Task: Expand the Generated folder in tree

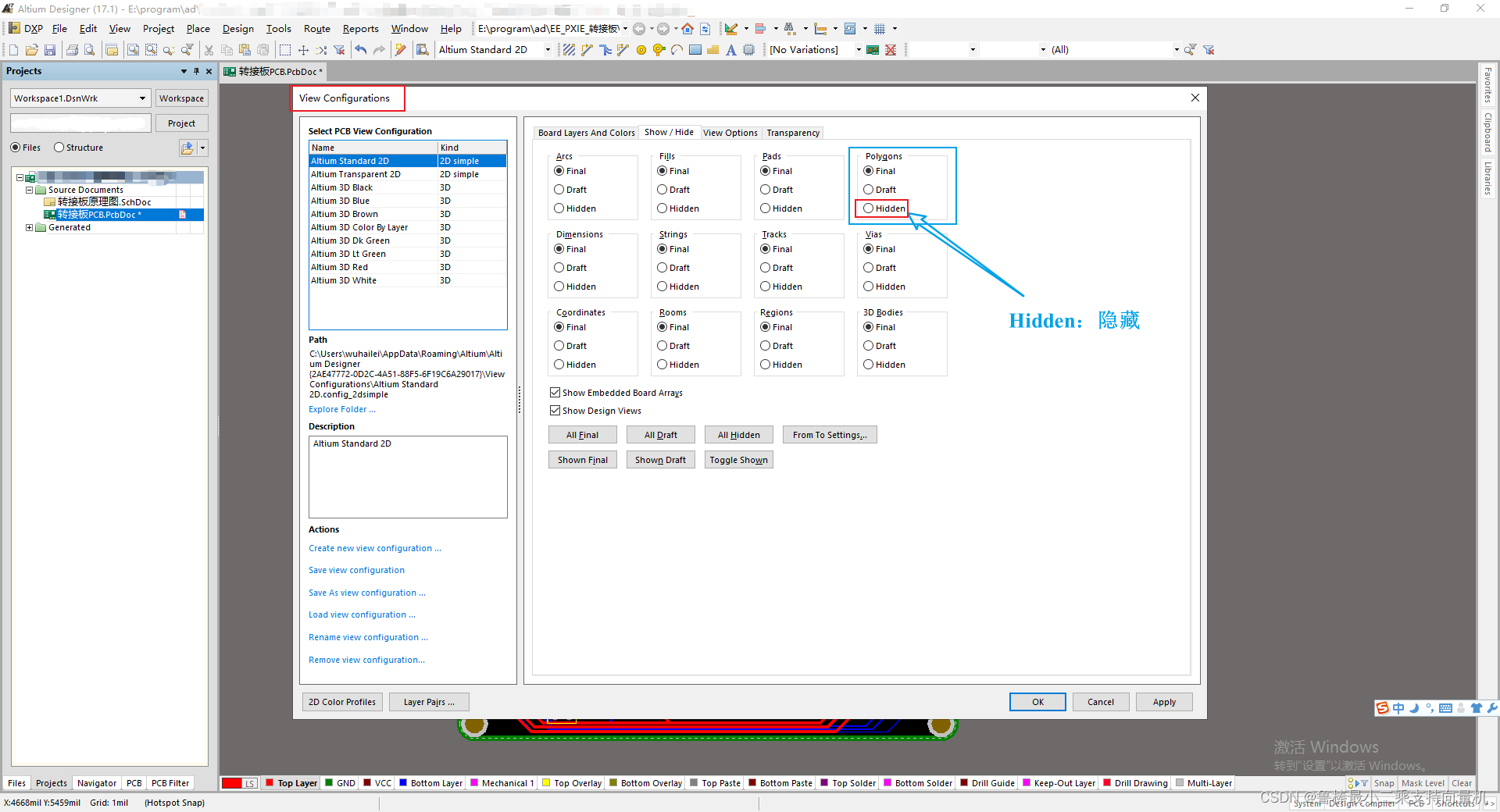Action: pos(30,228)
